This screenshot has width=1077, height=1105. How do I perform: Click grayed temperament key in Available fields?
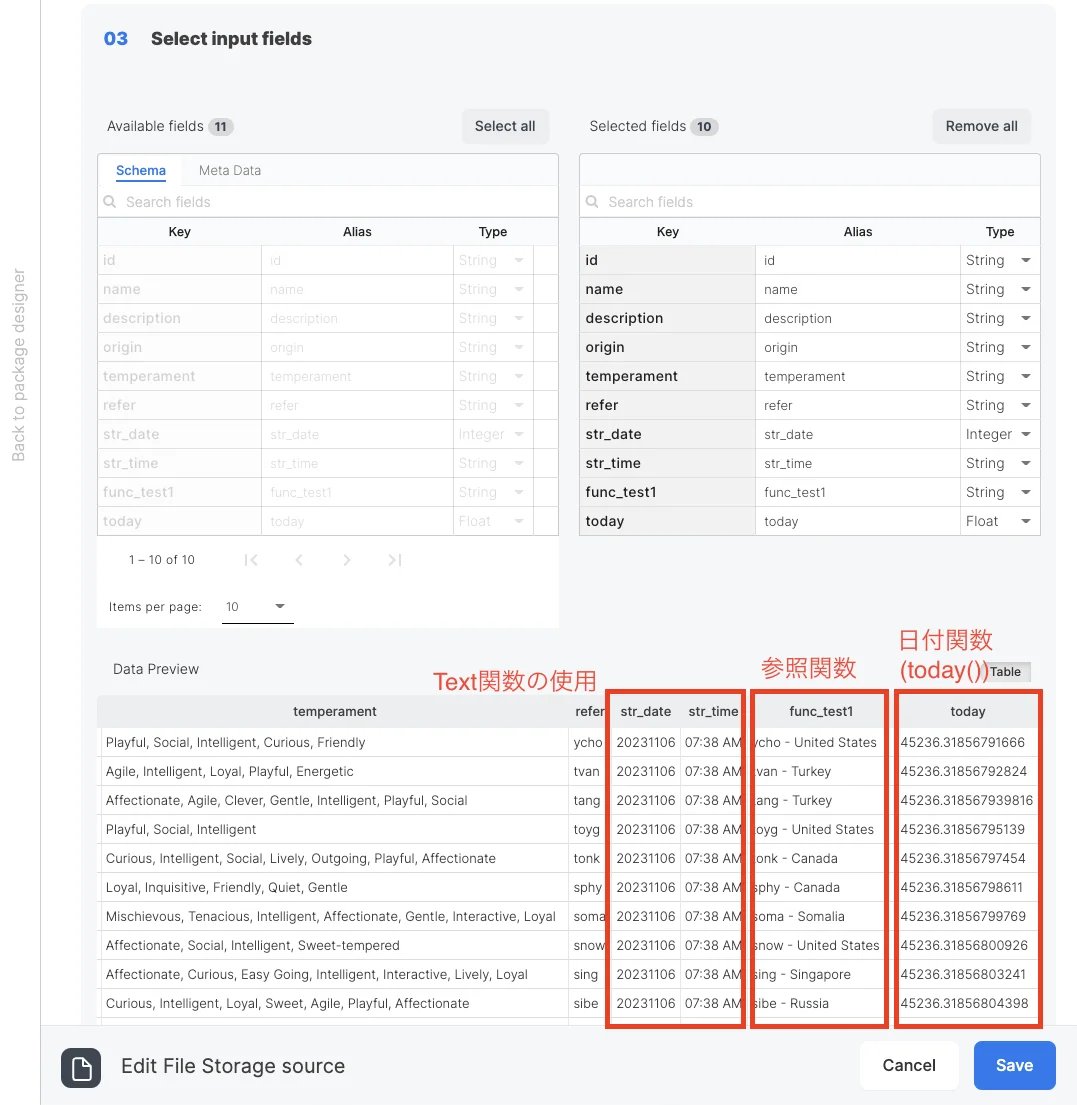[179, 376]
